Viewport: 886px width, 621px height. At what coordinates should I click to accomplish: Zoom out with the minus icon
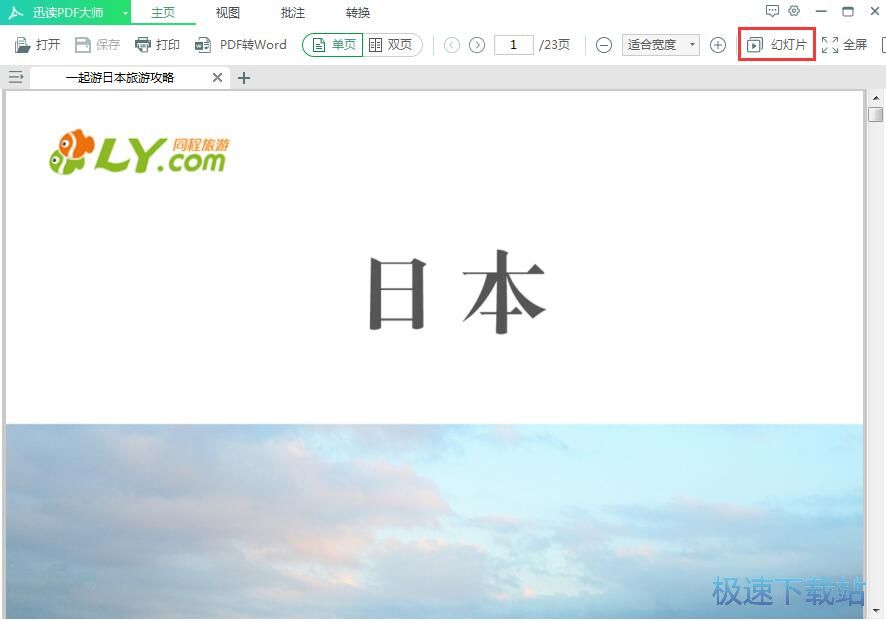(604, 44)
